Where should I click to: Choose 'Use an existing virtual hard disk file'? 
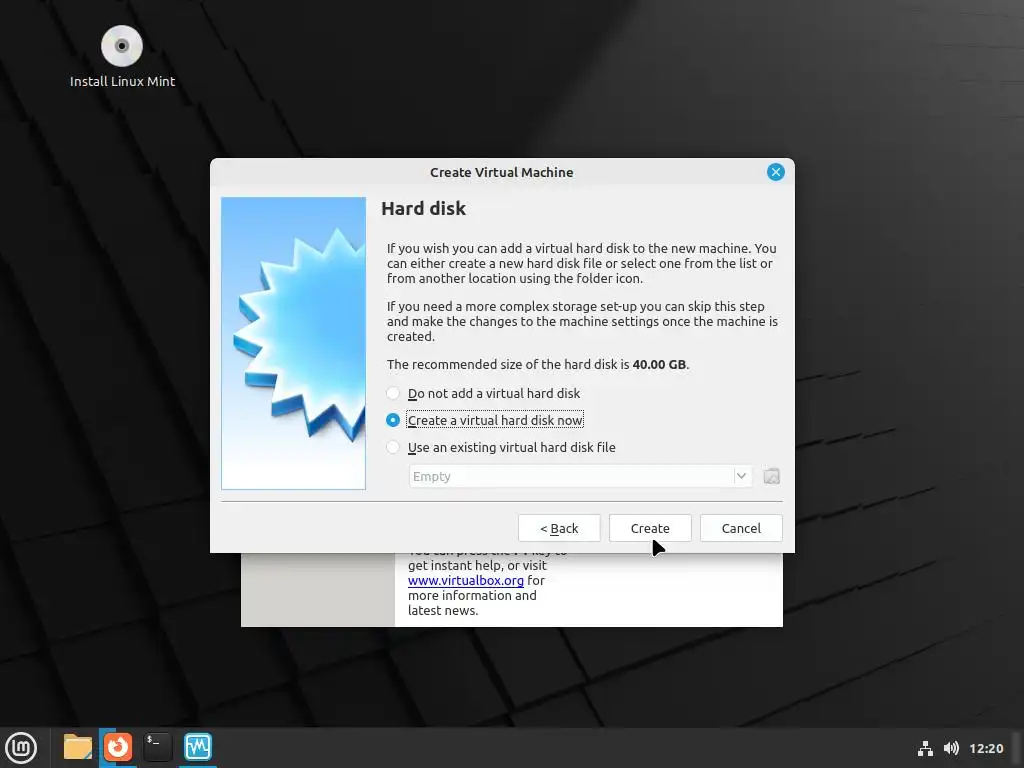tap(501, 447)
